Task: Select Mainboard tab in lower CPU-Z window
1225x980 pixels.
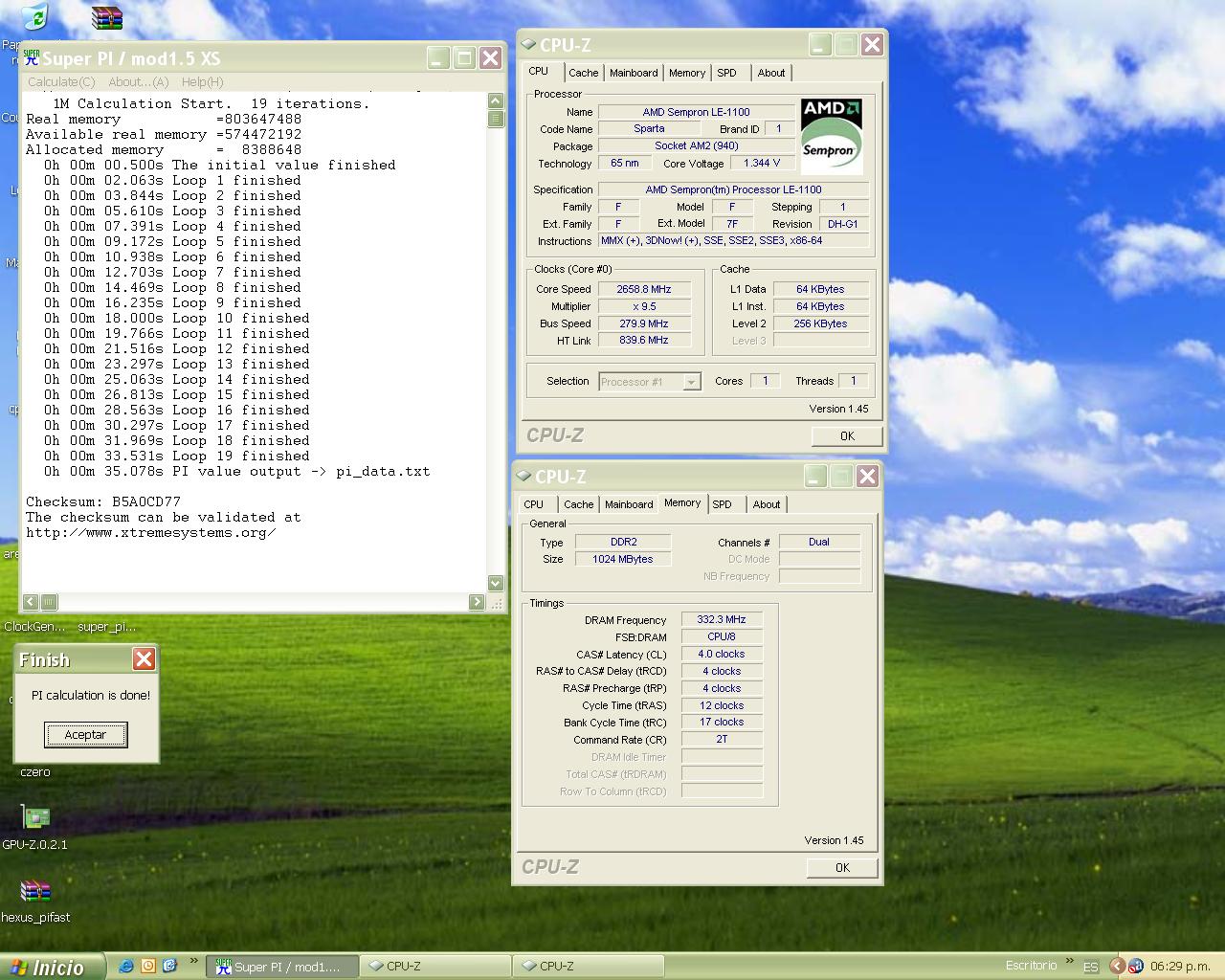Action: [x=629, y=504]
